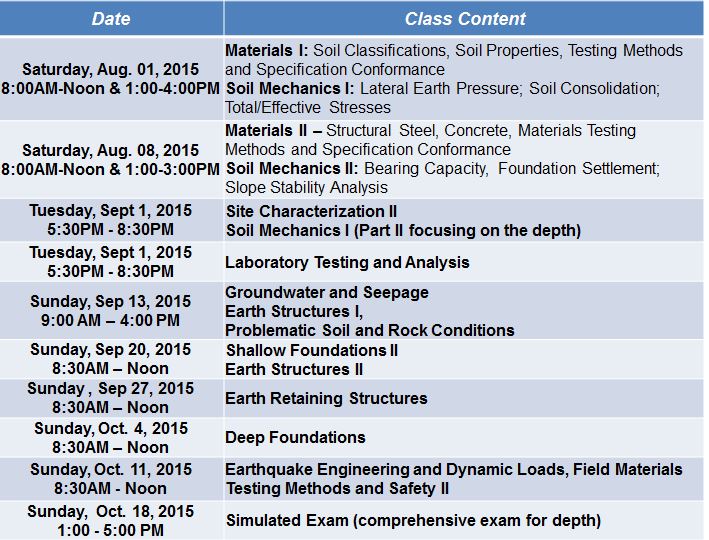
Task: Select the Saturday, Aug. 08, 2015 date cell
Action: [111, 160]
